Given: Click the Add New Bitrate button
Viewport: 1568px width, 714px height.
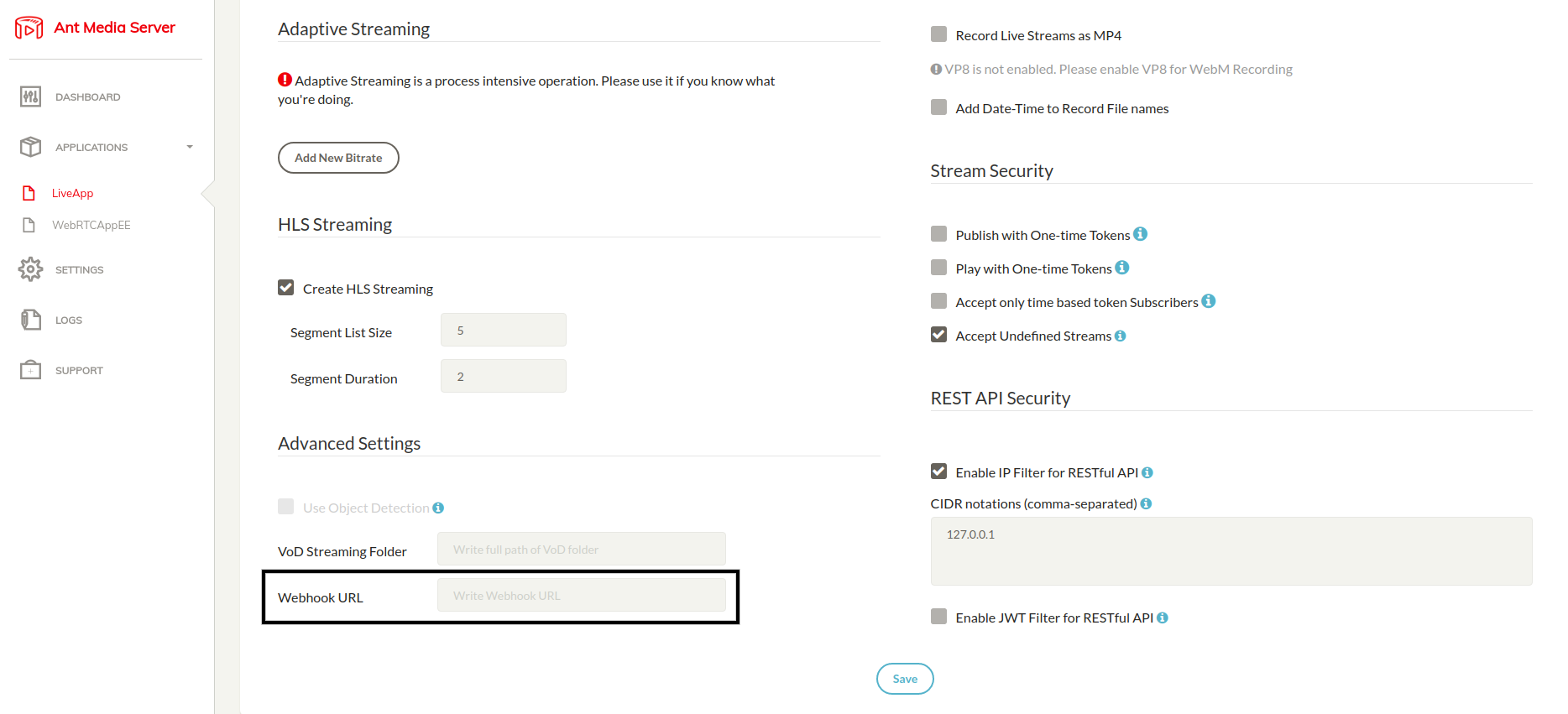Looking at the screenshot, I should coord(338,158).
